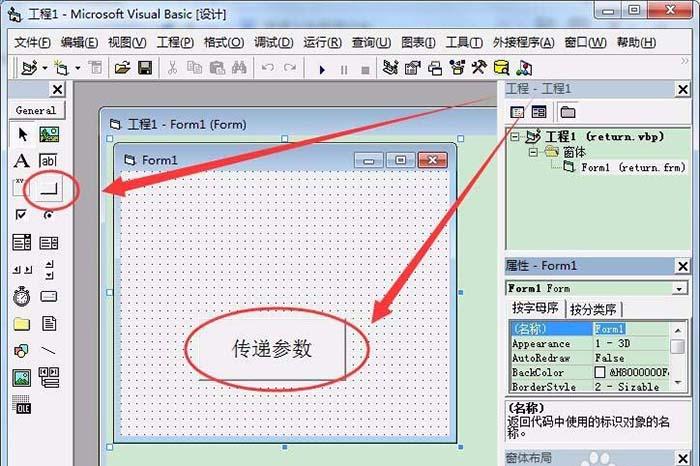Select the CommandButton control tool

pyautogui.click(x=49, y=189)
